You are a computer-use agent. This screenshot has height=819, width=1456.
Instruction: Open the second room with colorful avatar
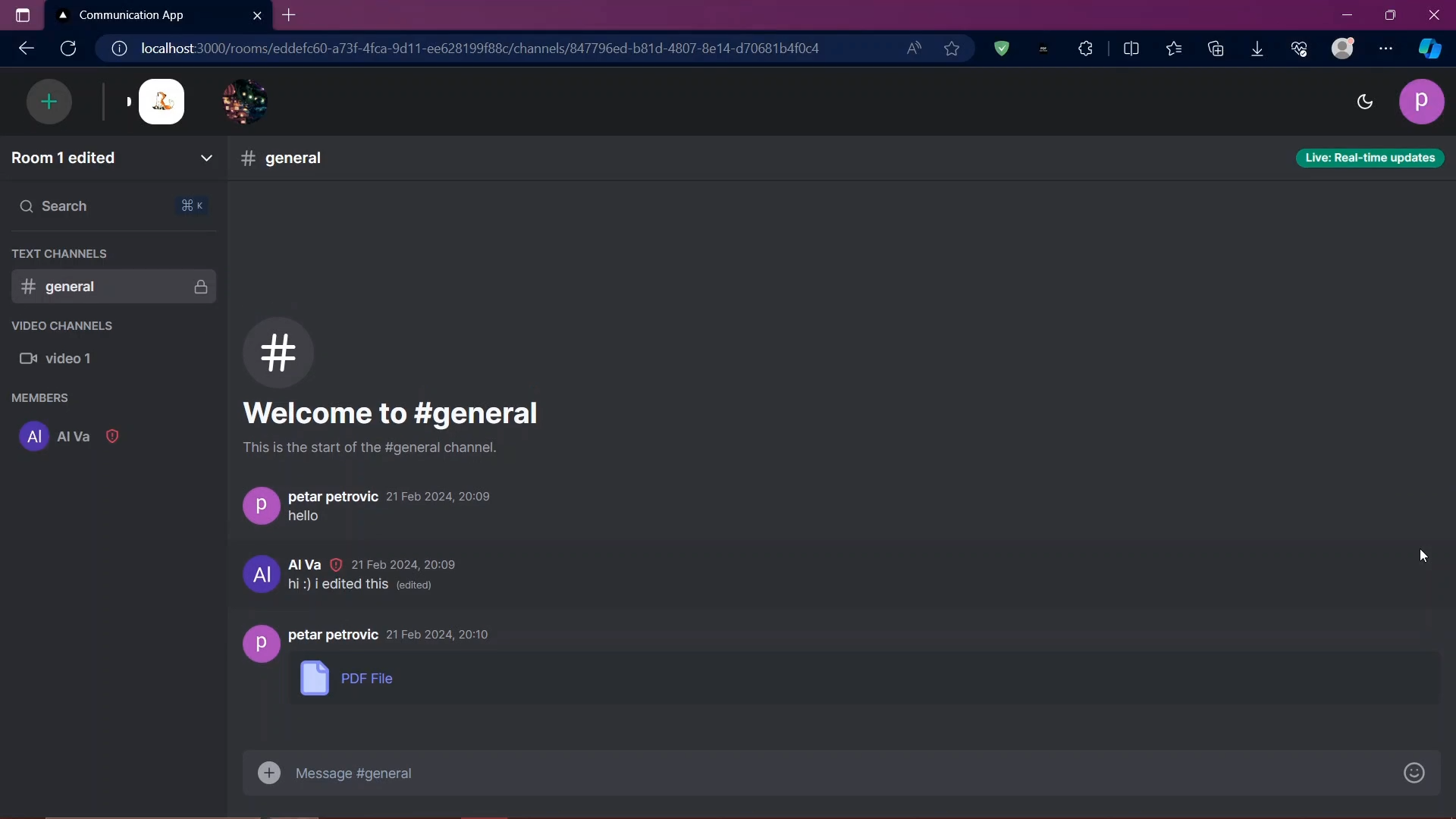click(244, 102)
